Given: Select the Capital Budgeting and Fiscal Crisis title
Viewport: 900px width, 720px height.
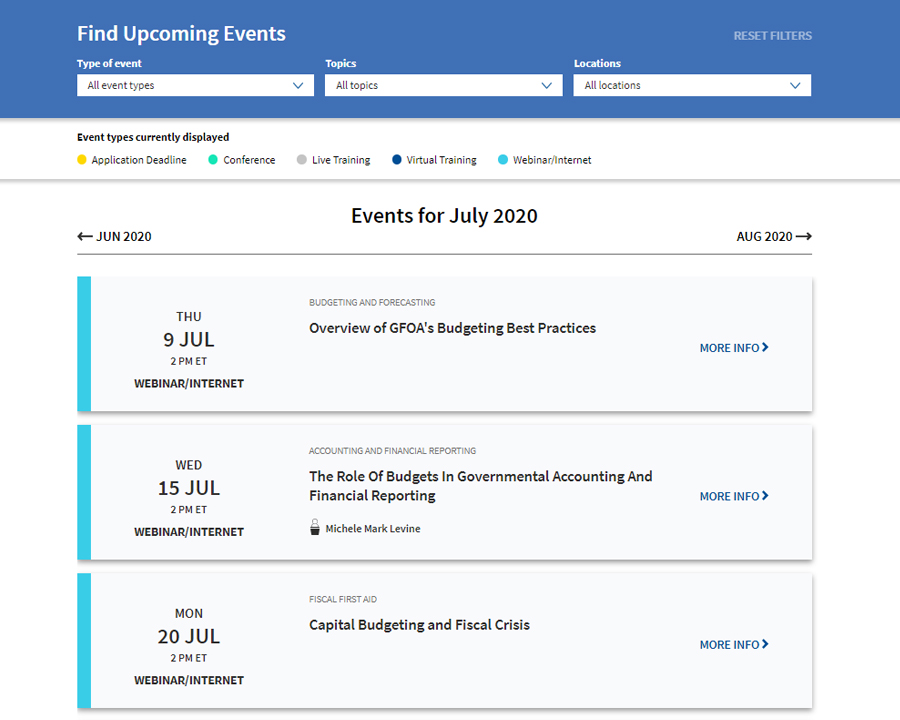Looking at the screenshot, I should 419,625.
